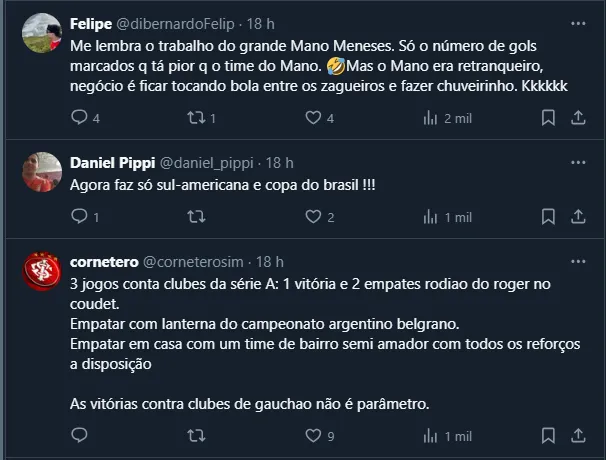The width and height of the screenshot is (606, 460).
Task: Retweet cornetero's post
Action: pos(197,436)
